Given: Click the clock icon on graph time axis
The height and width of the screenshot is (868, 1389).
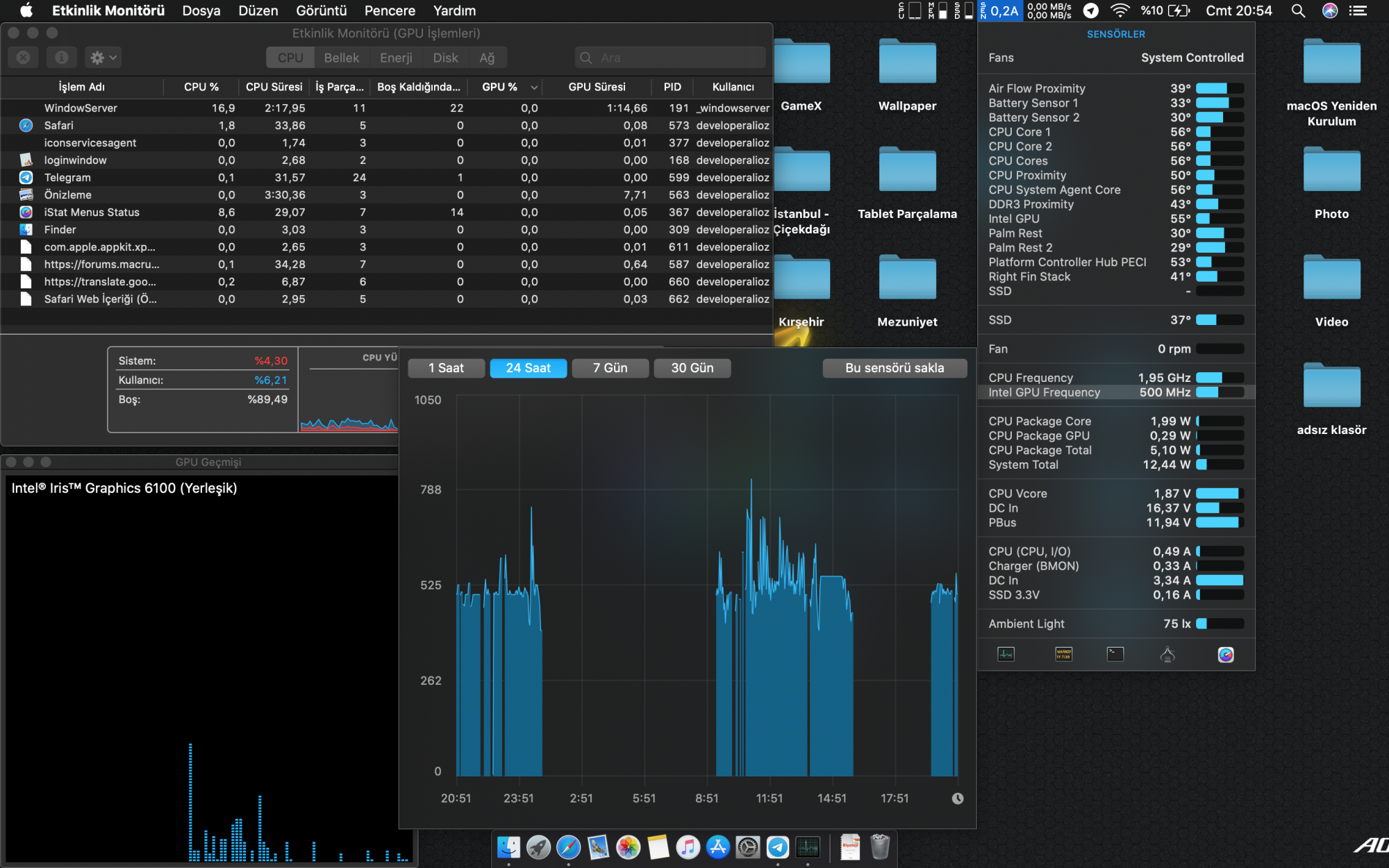Looking at the screenshot, I should 958,799.
